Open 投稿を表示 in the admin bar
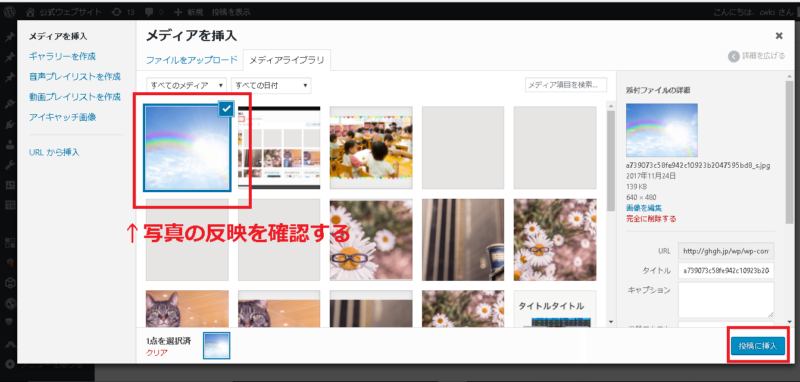800x382 pixels. click(x=230, y=11)
